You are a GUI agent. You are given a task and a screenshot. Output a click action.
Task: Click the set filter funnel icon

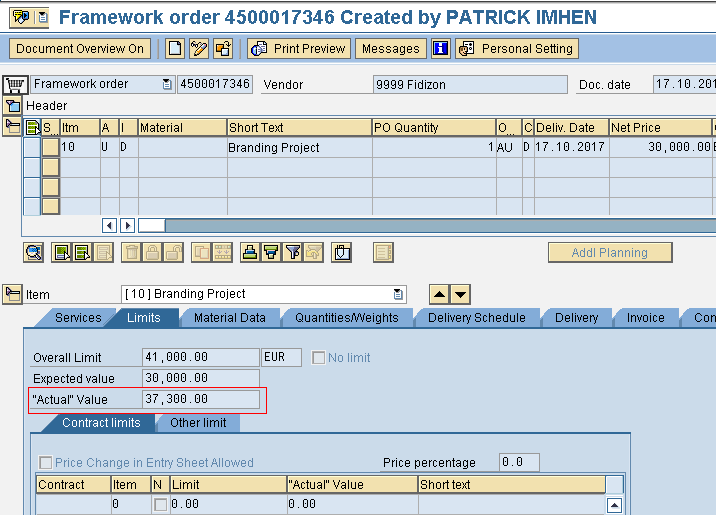(x=293, y=252)
